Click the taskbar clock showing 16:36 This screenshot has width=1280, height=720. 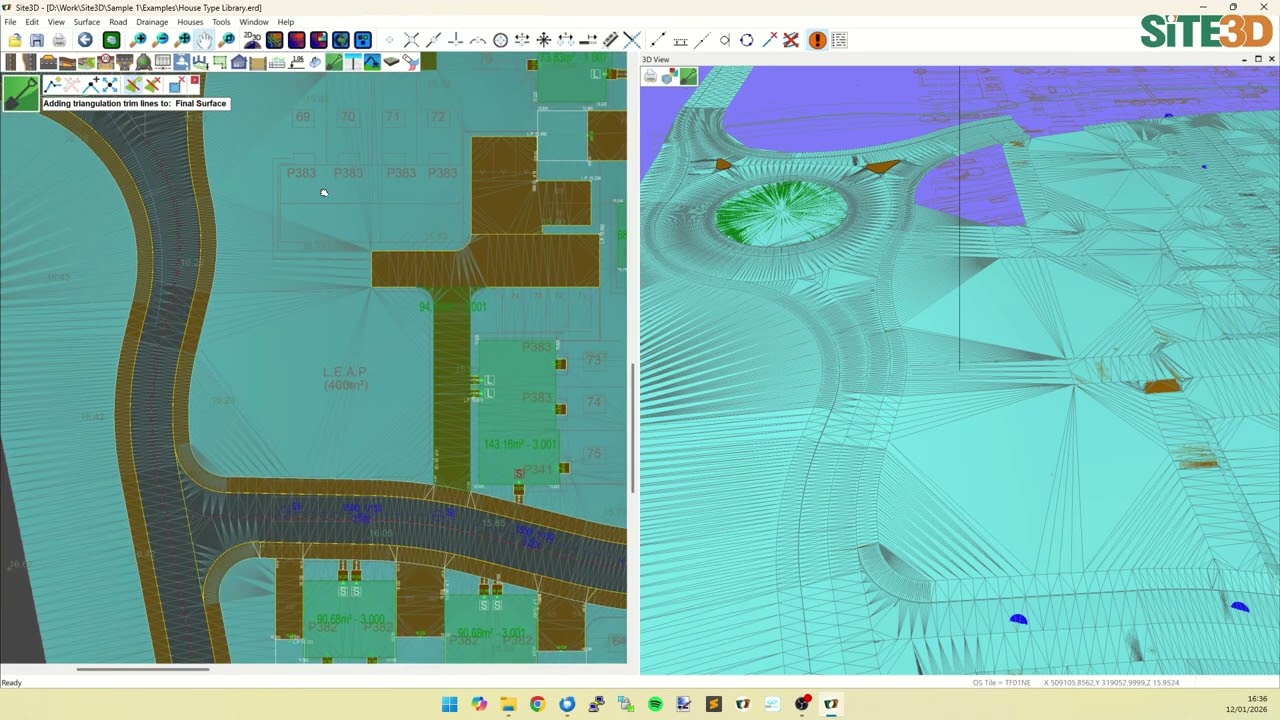[1257, 699]
